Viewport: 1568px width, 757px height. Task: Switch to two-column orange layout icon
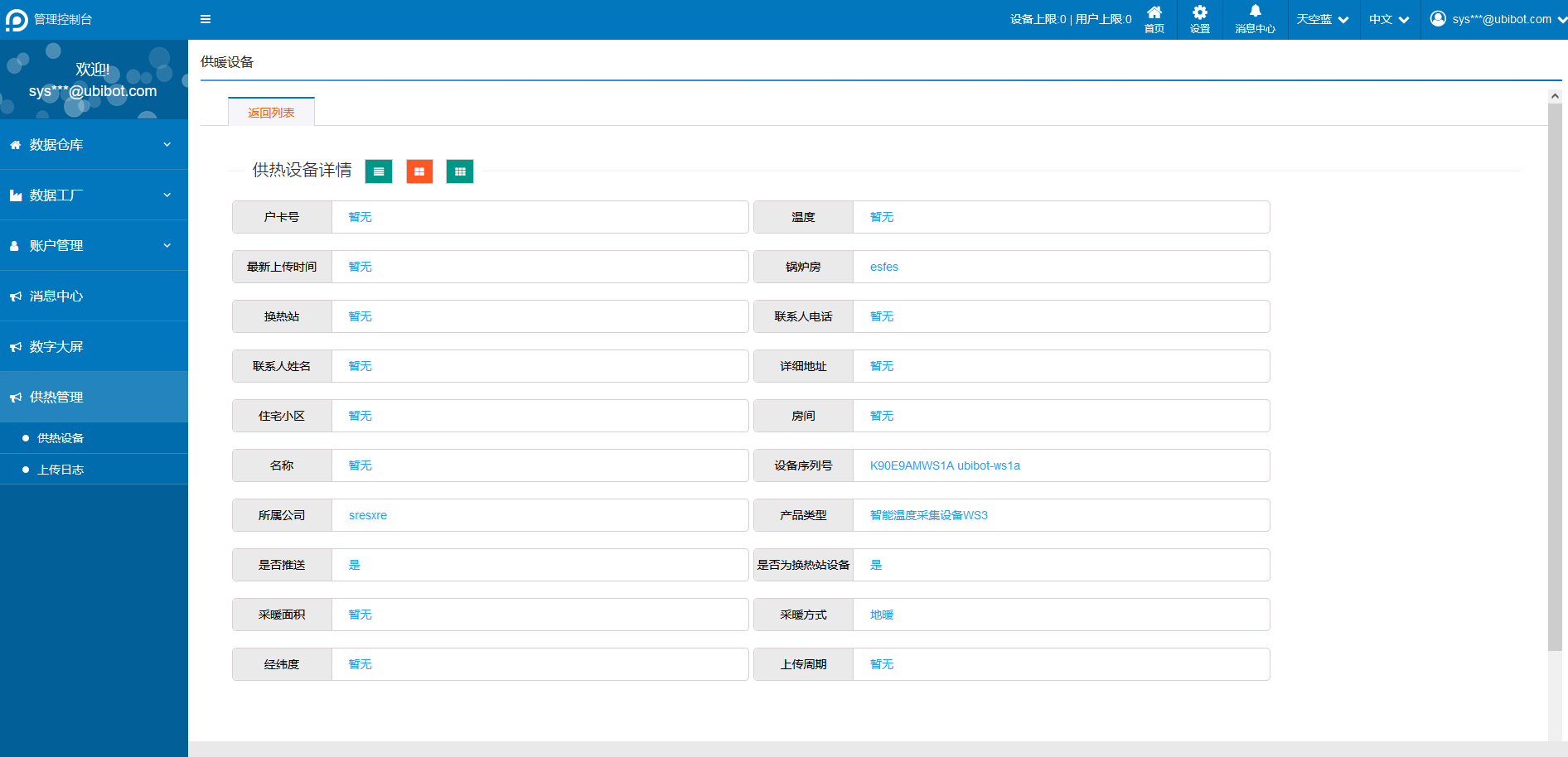click(x=419, y=171)
